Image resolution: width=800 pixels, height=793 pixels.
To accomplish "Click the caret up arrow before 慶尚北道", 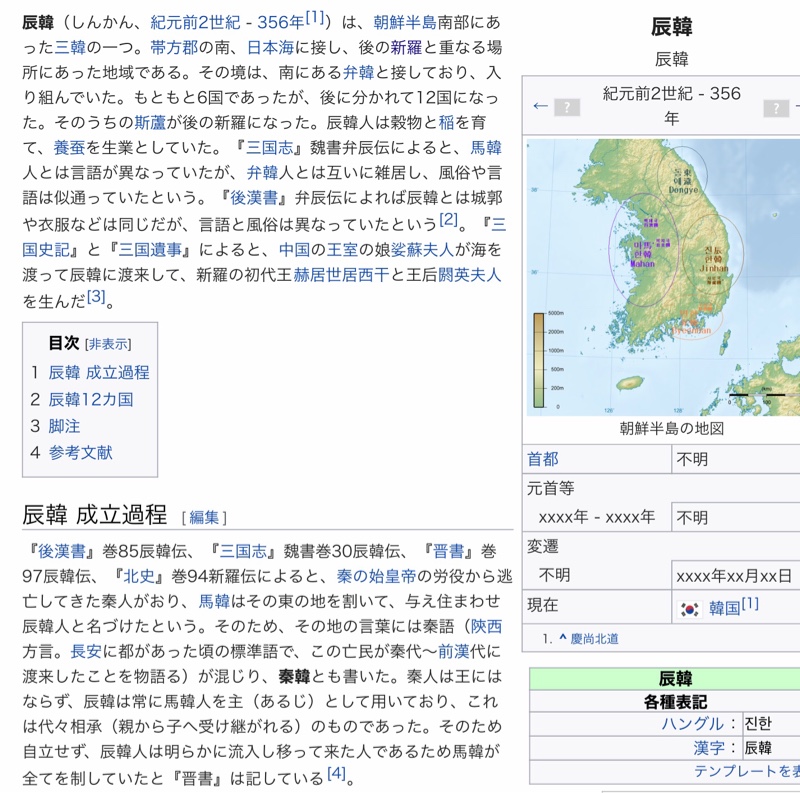I will [562, 637].
